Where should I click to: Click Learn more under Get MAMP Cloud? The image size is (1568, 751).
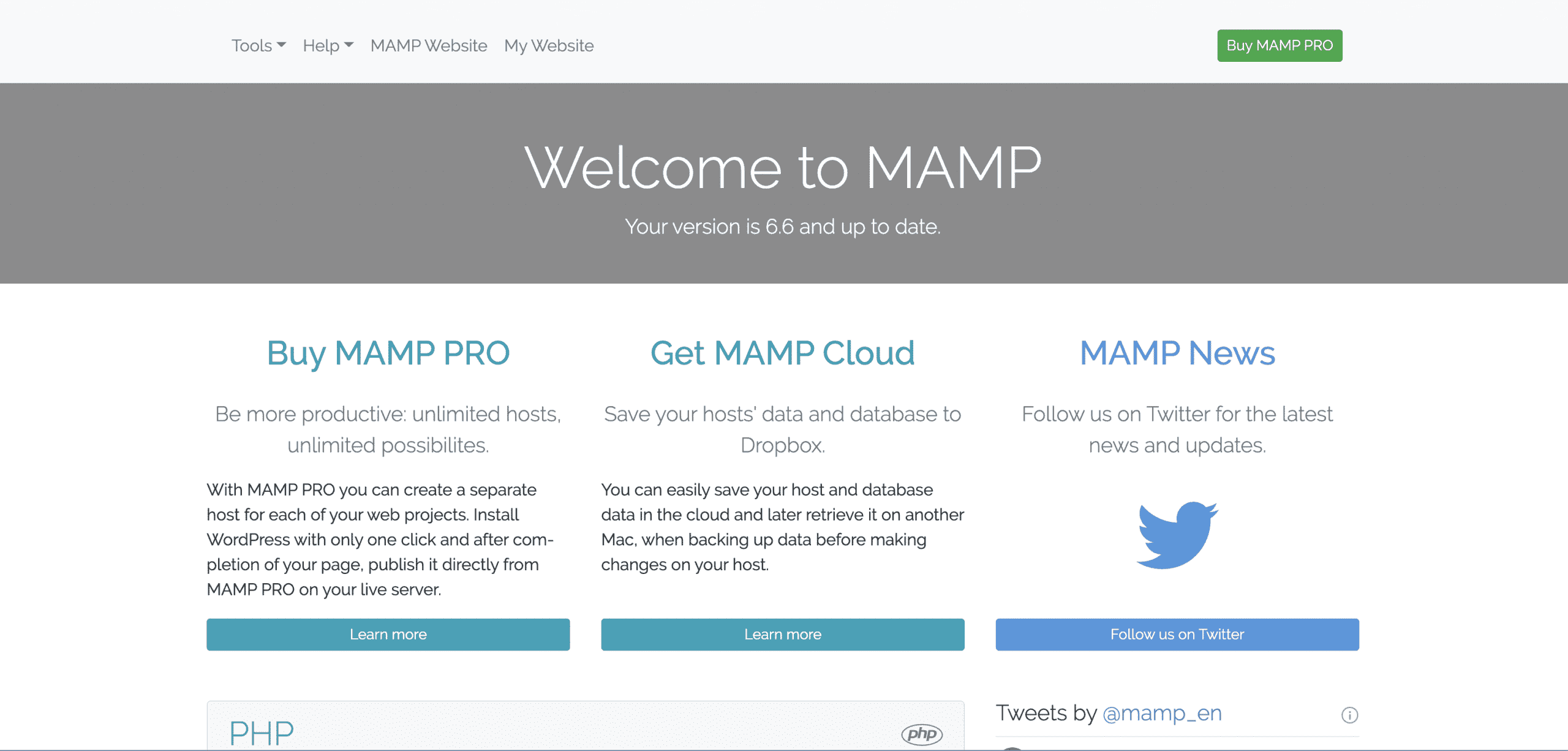click(x=782, y=634)
